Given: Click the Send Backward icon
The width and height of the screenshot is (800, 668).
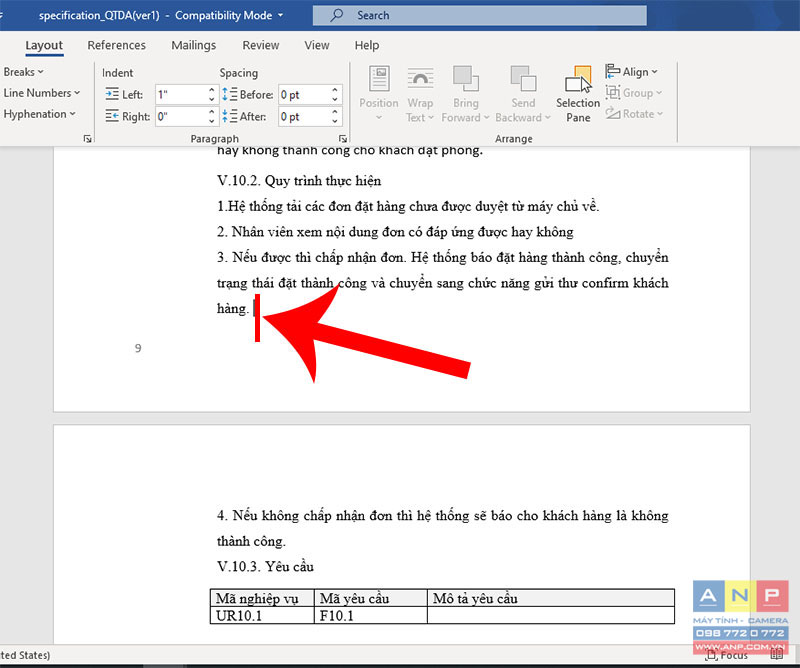Looking at the screenshot, I should (x=523, y=79).
